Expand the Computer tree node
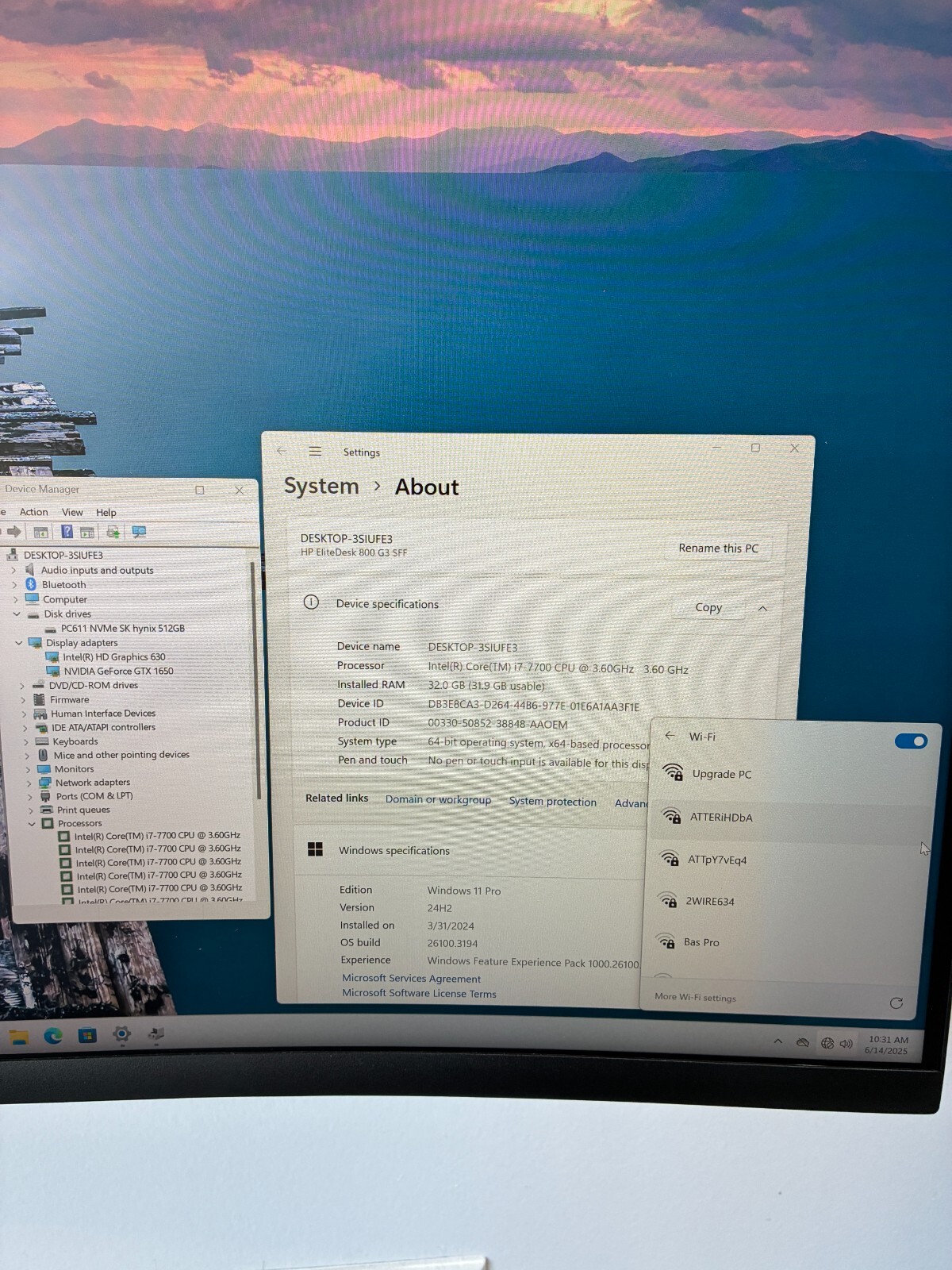The width and height of the screenshot is (952, 1270). (x=15, y=599)
